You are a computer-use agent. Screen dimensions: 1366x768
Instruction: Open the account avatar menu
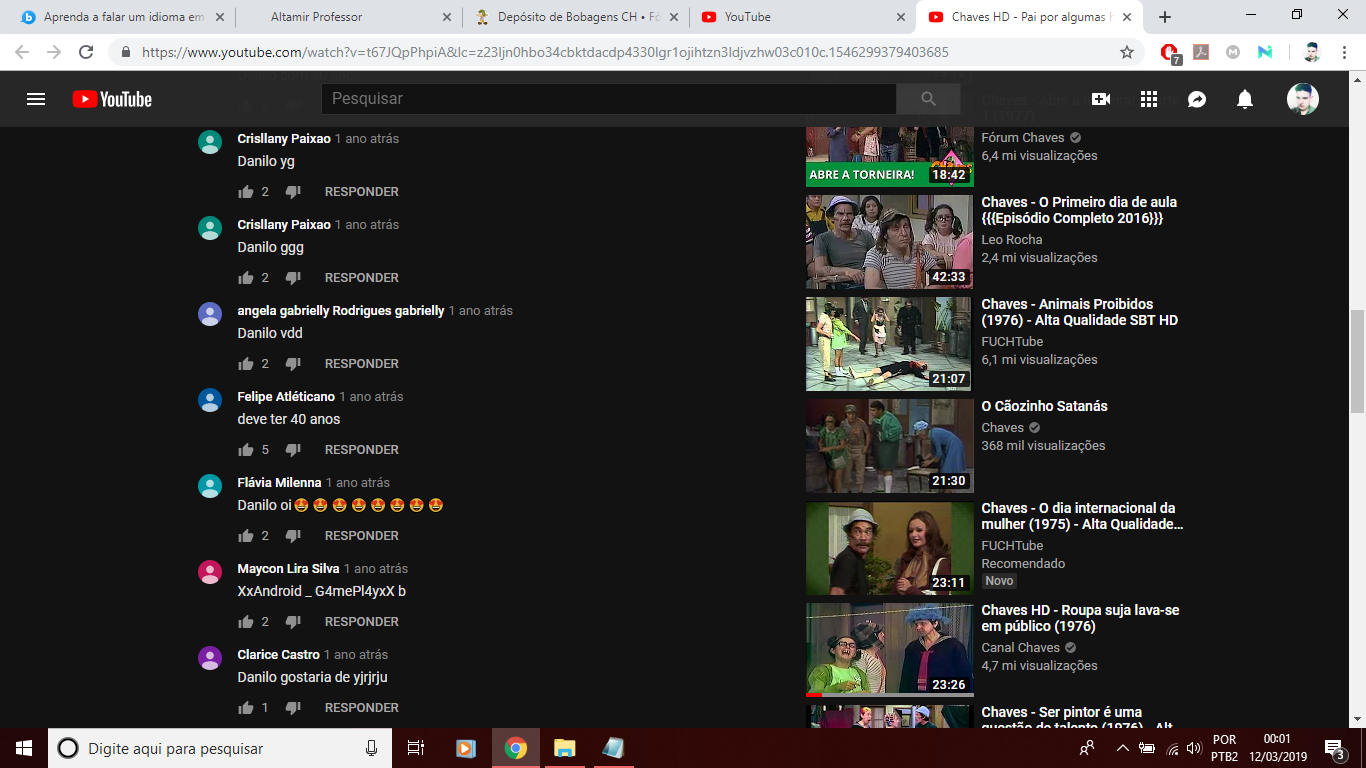click(x=1302, y=99)
